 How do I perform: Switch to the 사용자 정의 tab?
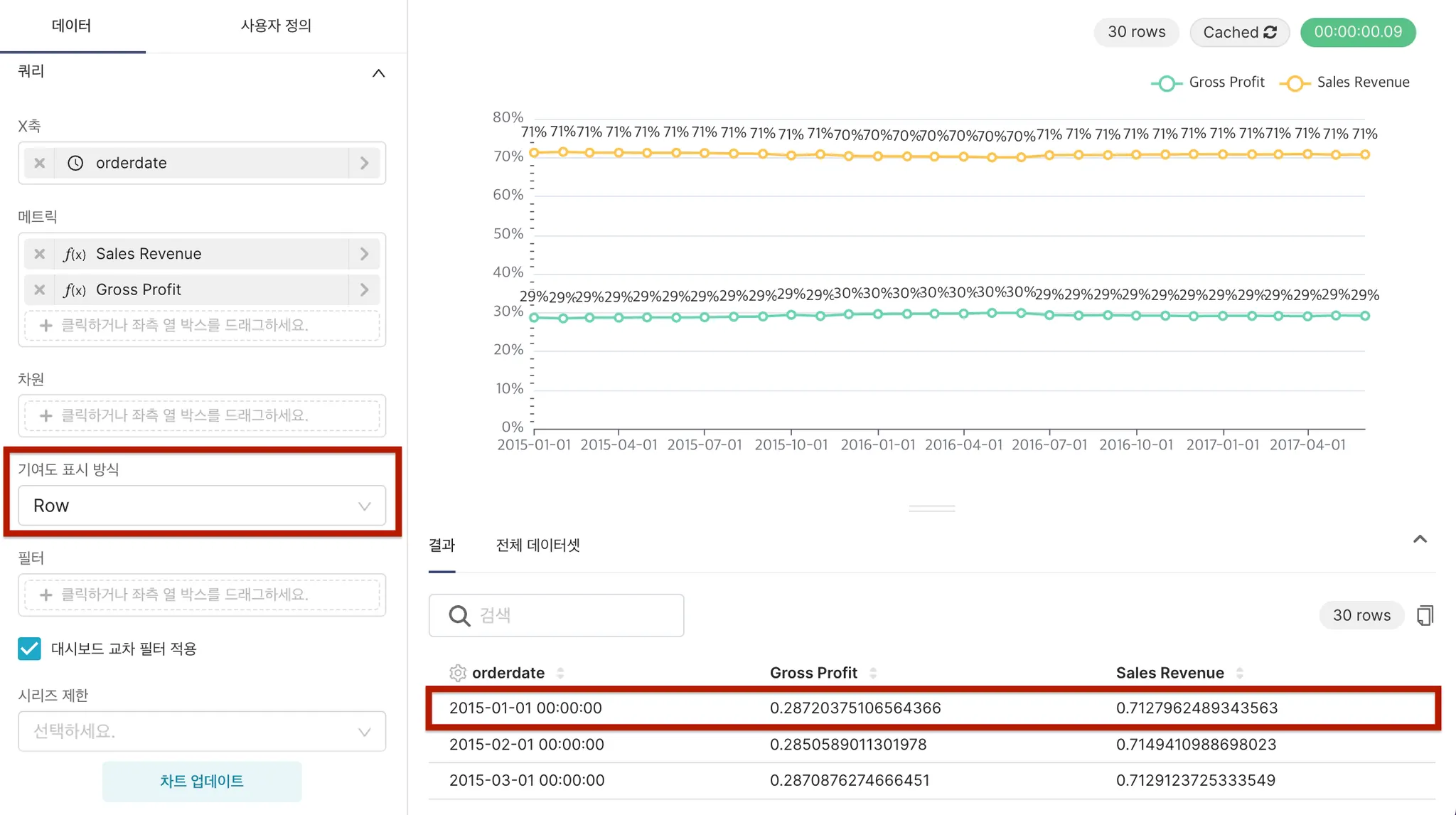pos(276,26)
